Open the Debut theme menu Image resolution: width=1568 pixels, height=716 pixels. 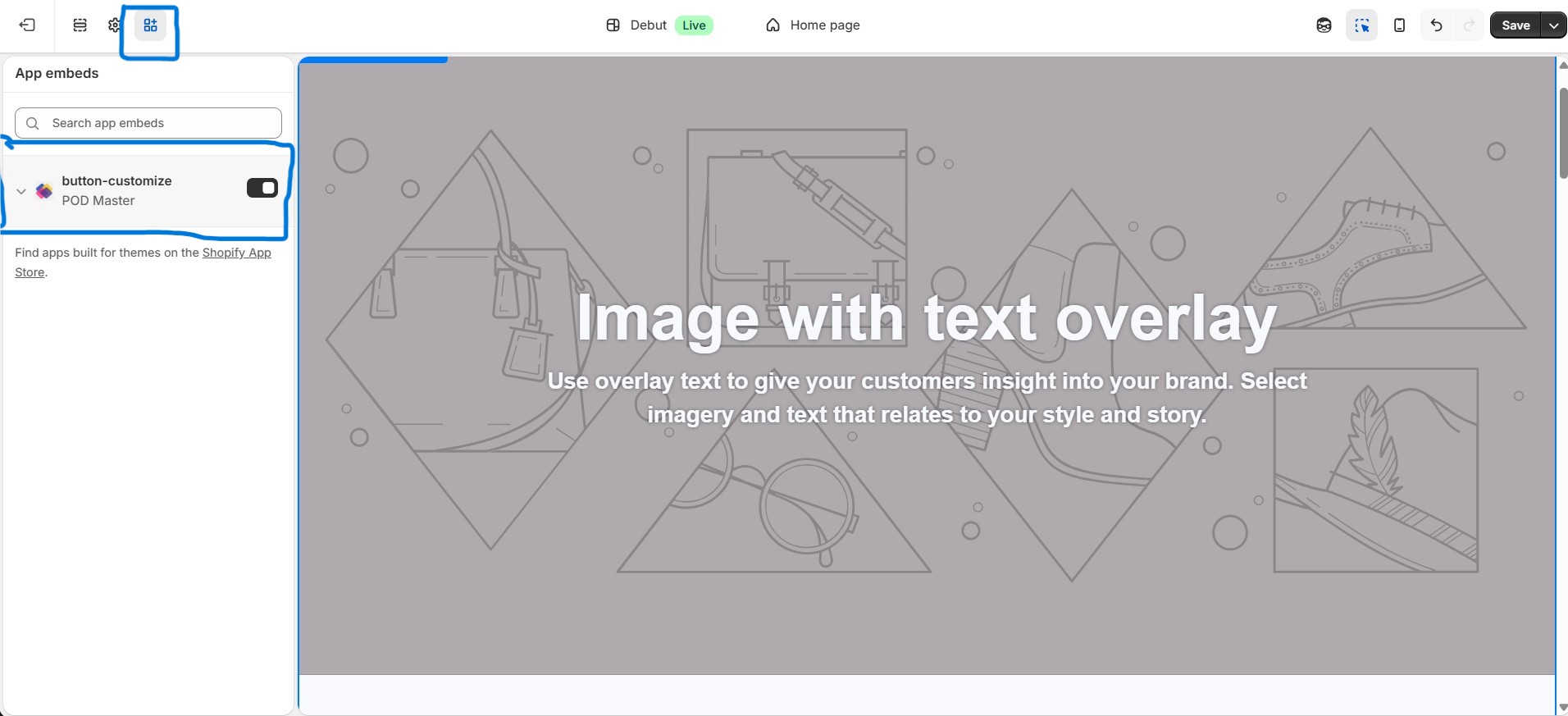click(637, 25)
